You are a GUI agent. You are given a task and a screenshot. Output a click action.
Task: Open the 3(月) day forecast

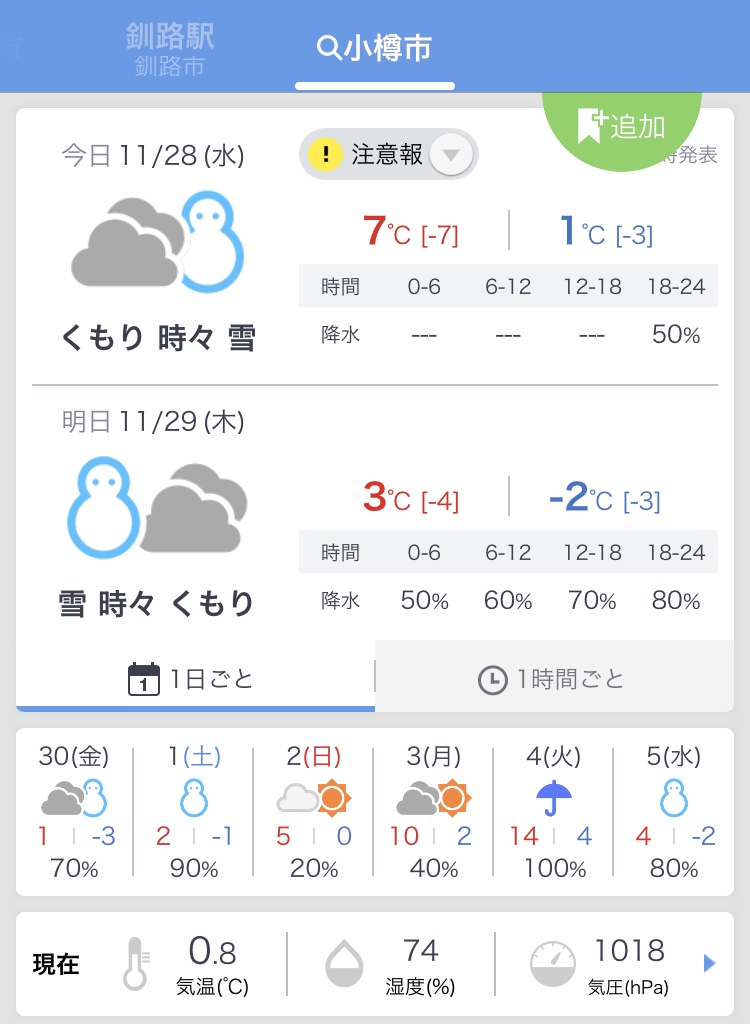click(x=434, y=811)
